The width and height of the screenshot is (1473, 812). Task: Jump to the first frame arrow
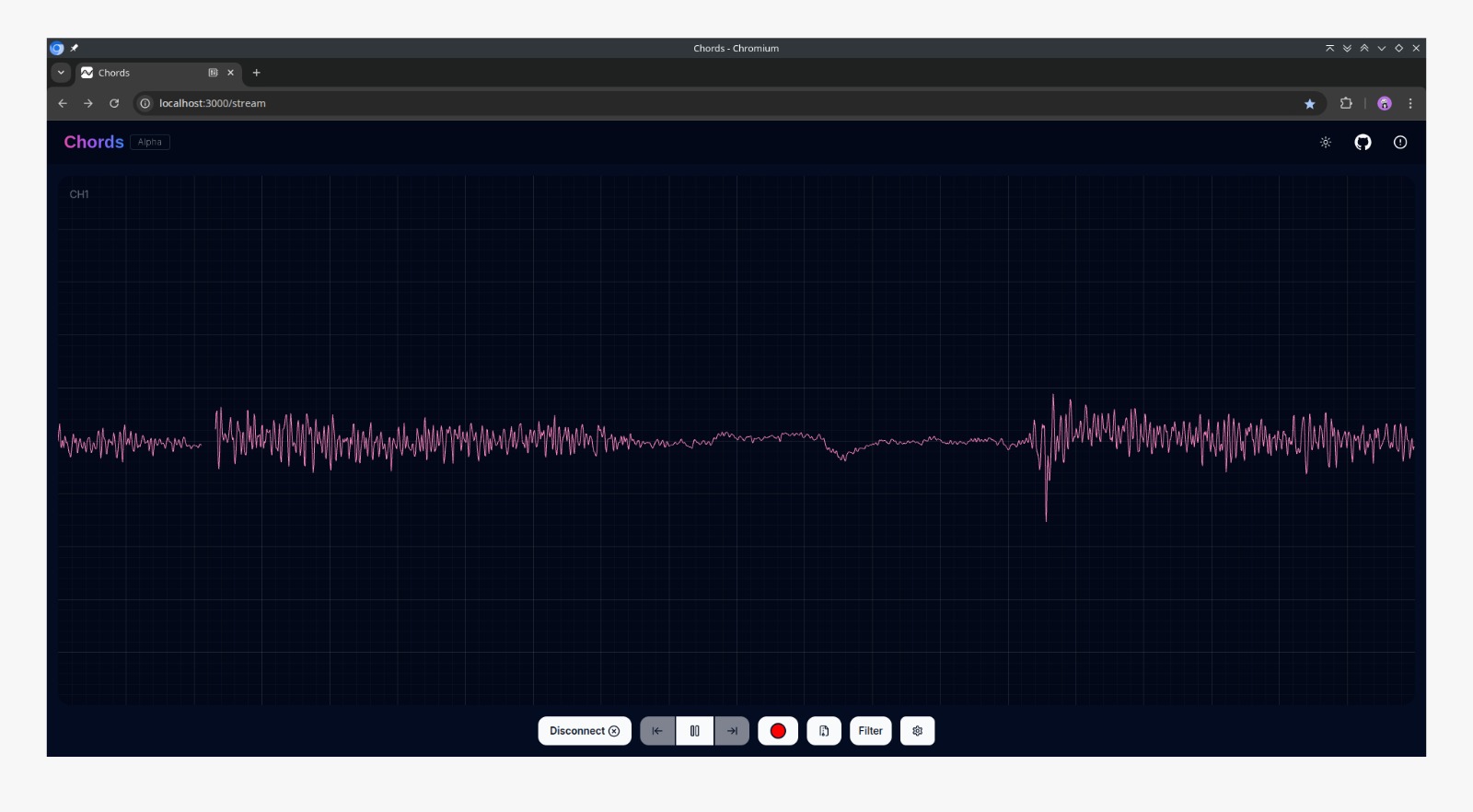tap(657, 731)
